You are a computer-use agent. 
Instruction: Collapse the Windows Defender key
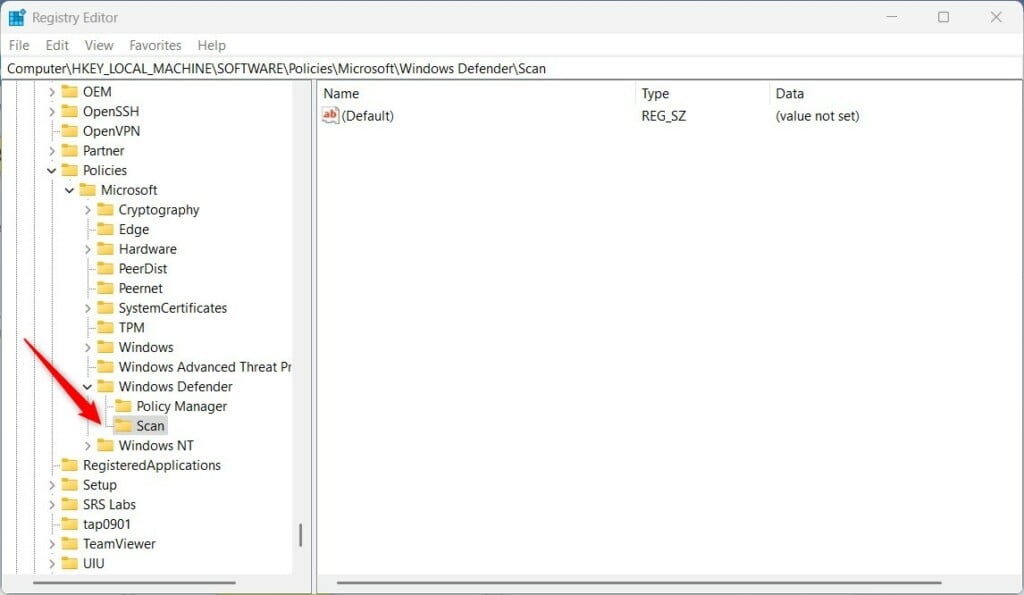click(88, 387)
